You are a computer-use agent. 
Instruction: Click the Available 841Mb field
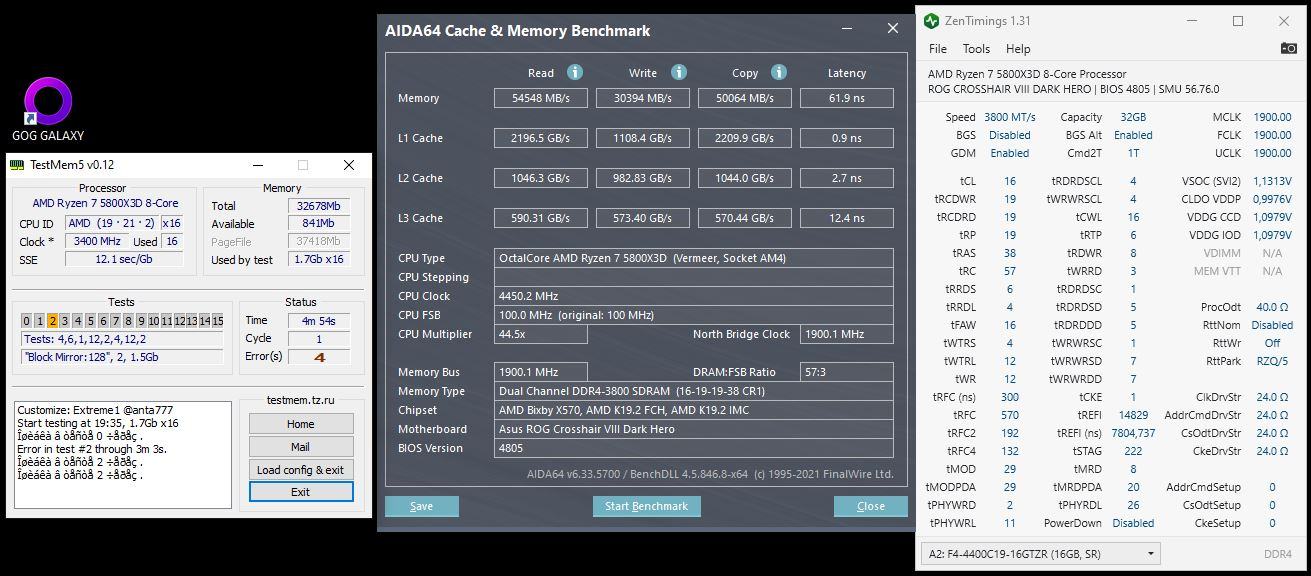pos(319,224)
